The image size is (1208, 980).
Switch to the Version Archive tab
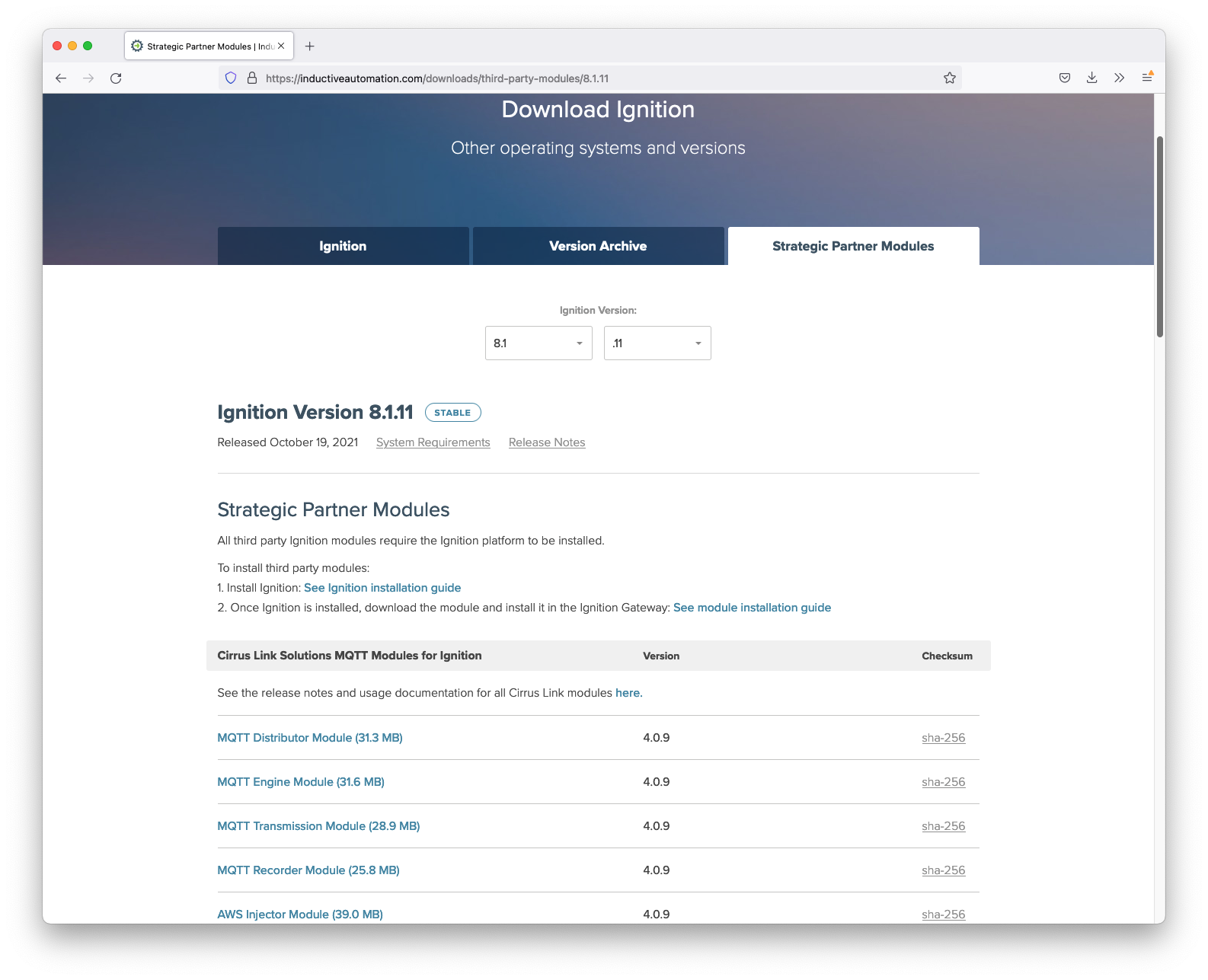[598, 246]
